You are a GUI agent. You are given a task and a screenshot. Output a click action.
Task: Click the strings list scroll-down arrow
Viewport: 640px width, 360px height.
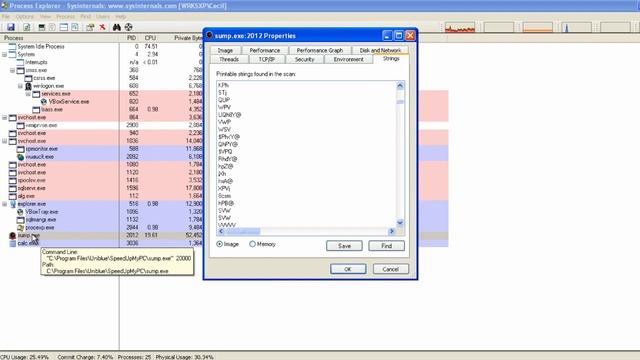(x=400, y=223)
